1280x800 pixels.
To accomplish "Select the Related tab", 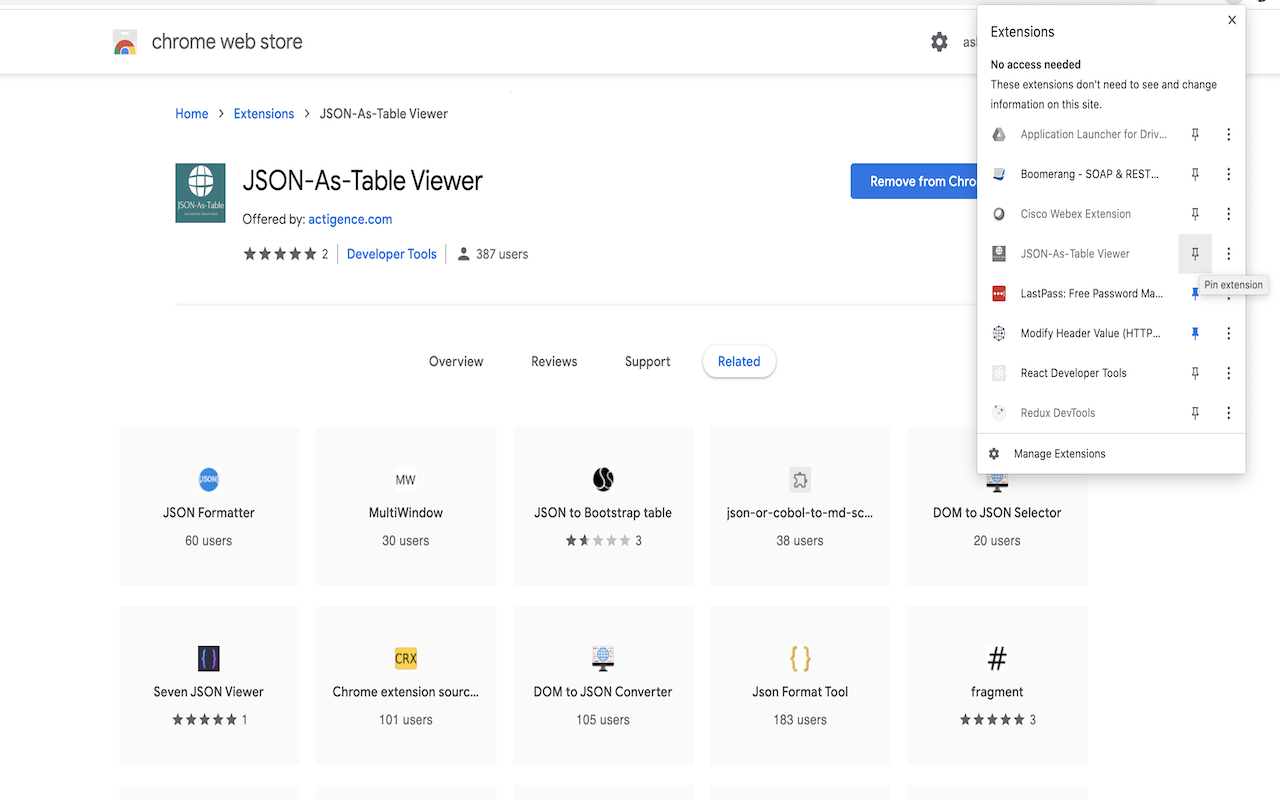I will [739, 362].
